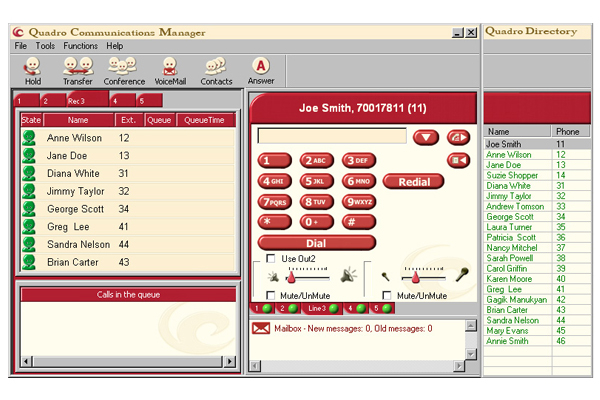Click George Scott's green status icon
The height and width of the screenshot is (400, 600).
(x=29, y=209)
